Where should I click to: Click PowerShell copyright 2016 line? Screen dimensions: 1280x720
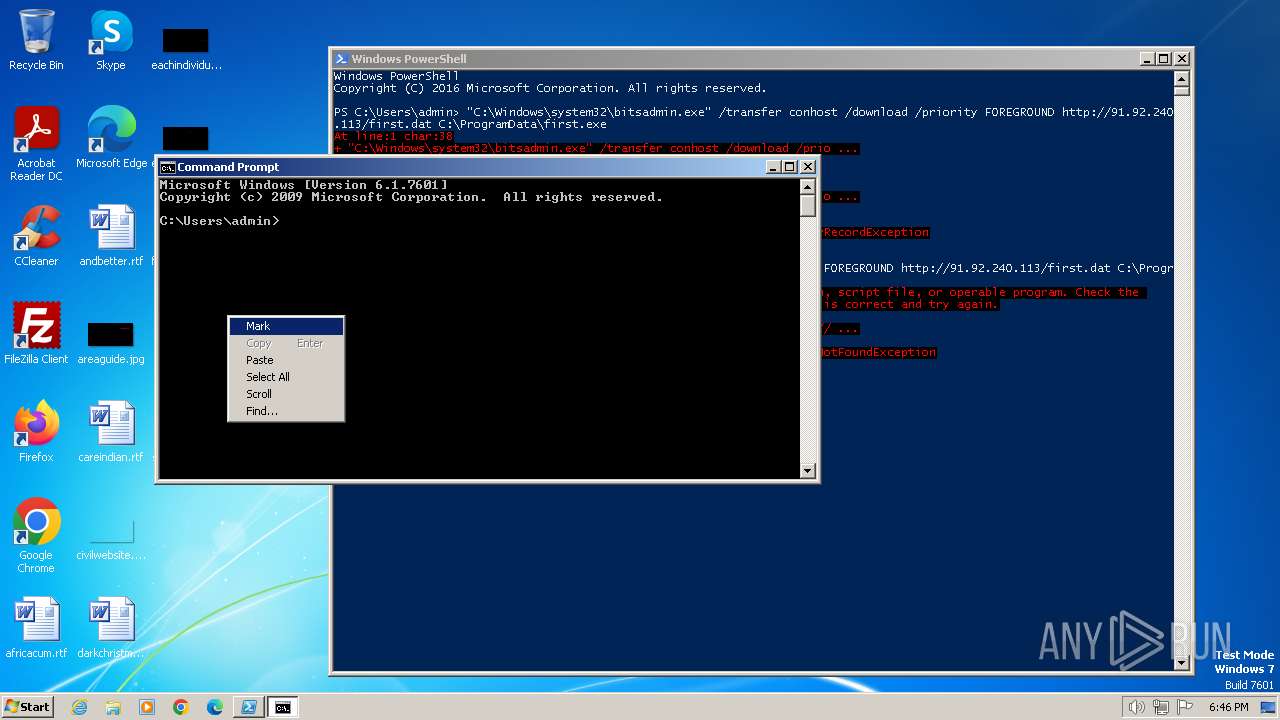[550, 88]
